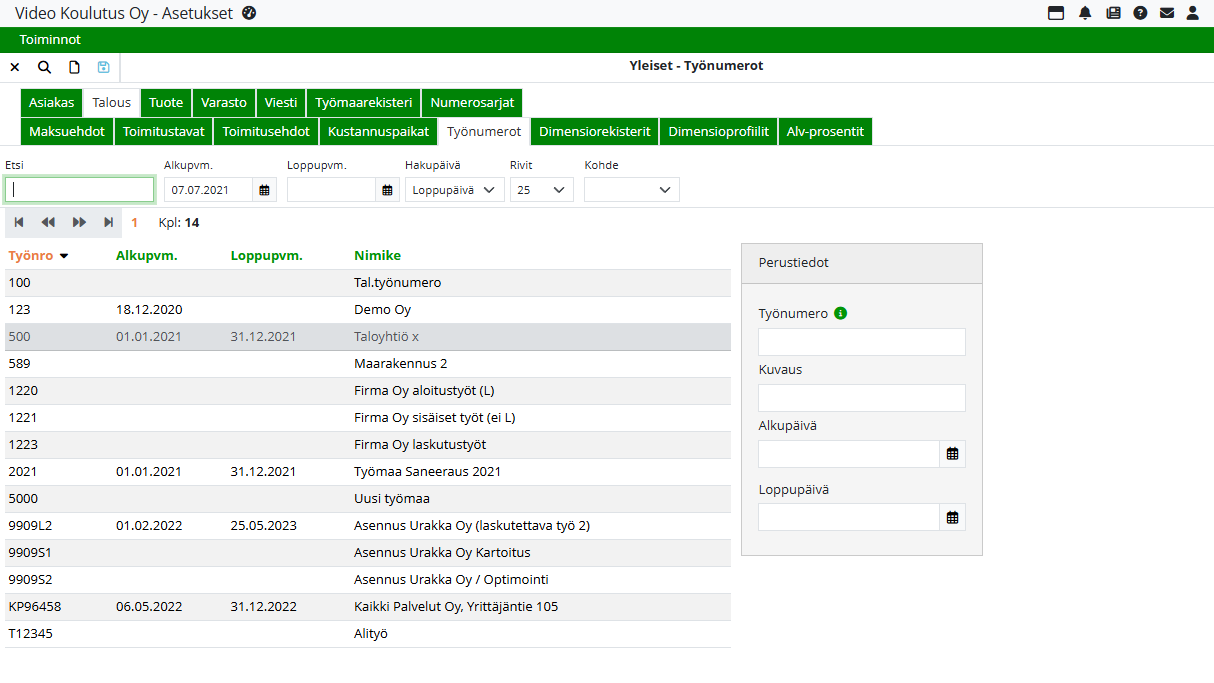1214x683 pixels.
Task: Open the Työmaarekisteri tab
Action: click(x=363, y=102)
